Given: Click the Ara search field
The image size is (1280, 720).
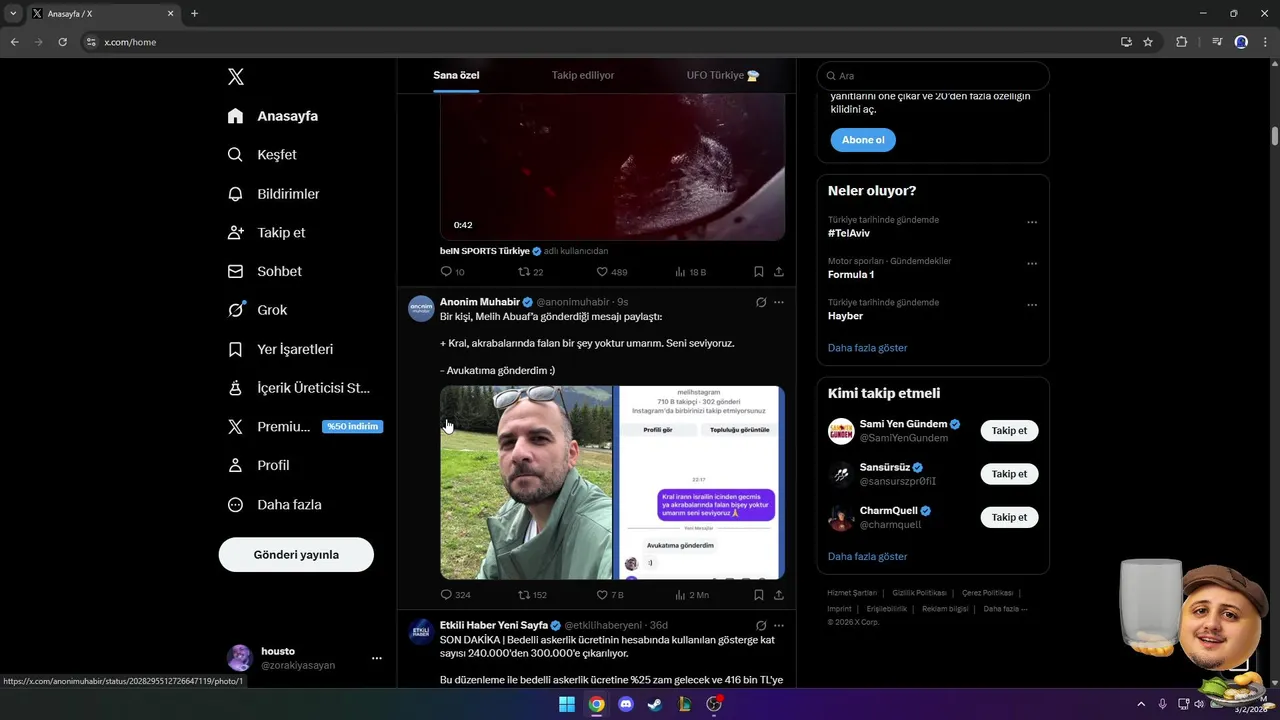Looking at the screenshot, I should 933,76.
